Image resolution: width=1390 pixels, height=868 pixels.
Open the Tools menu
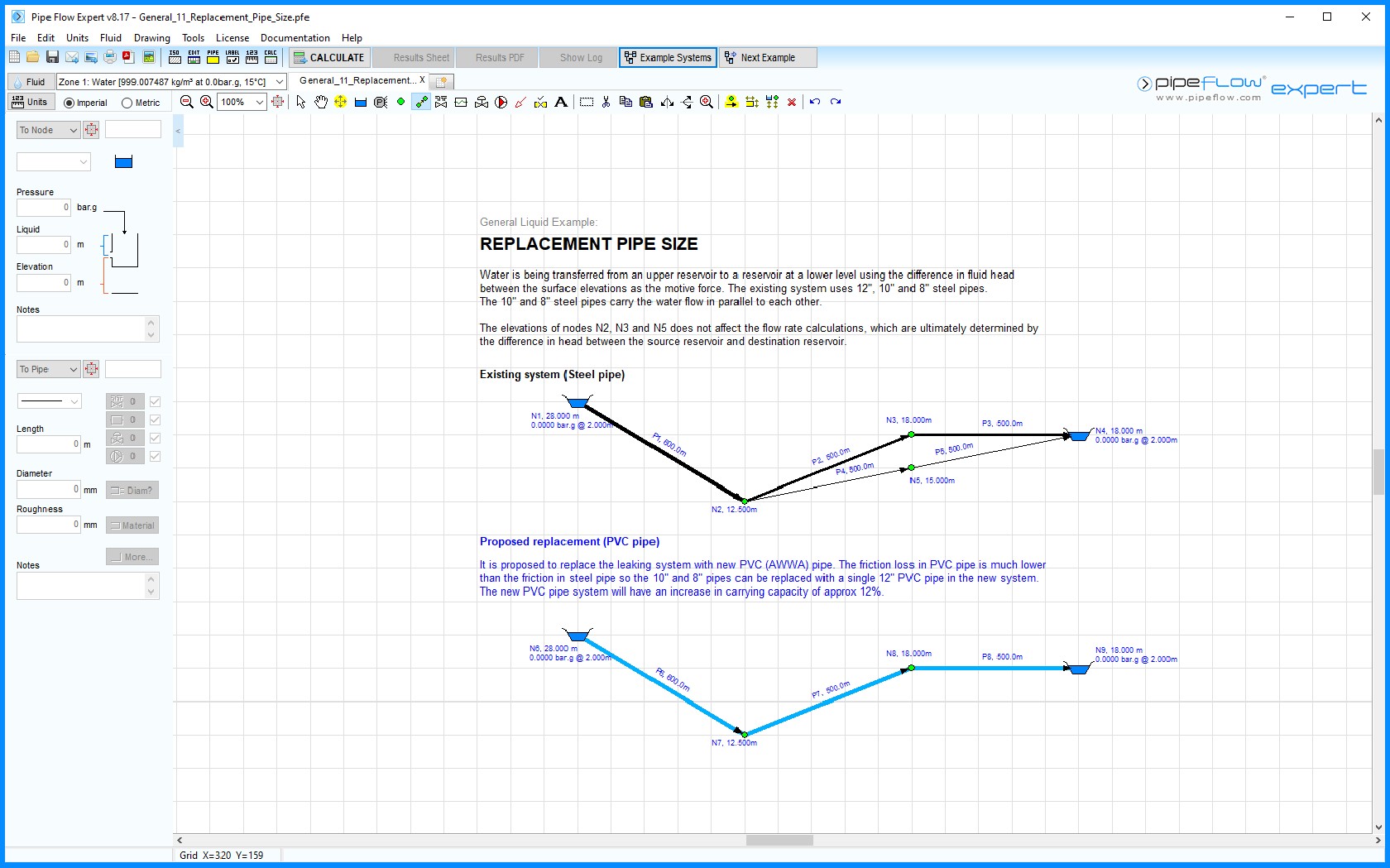(x=193, y=38)
